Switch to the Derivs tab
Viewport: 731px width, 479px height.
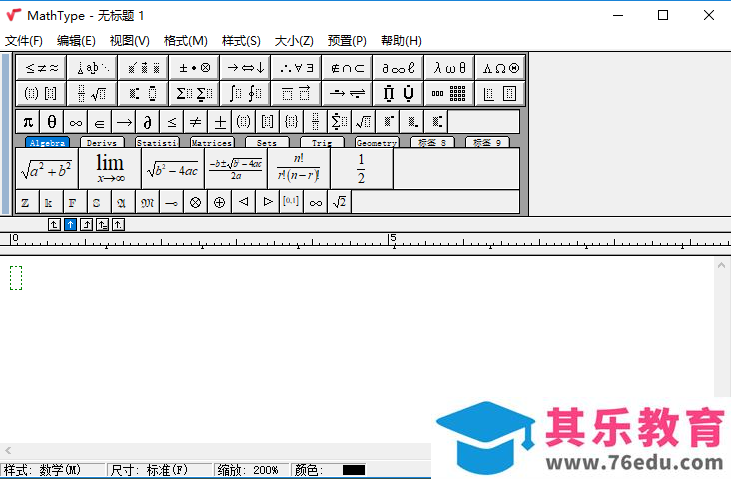(x=102, y=143)
